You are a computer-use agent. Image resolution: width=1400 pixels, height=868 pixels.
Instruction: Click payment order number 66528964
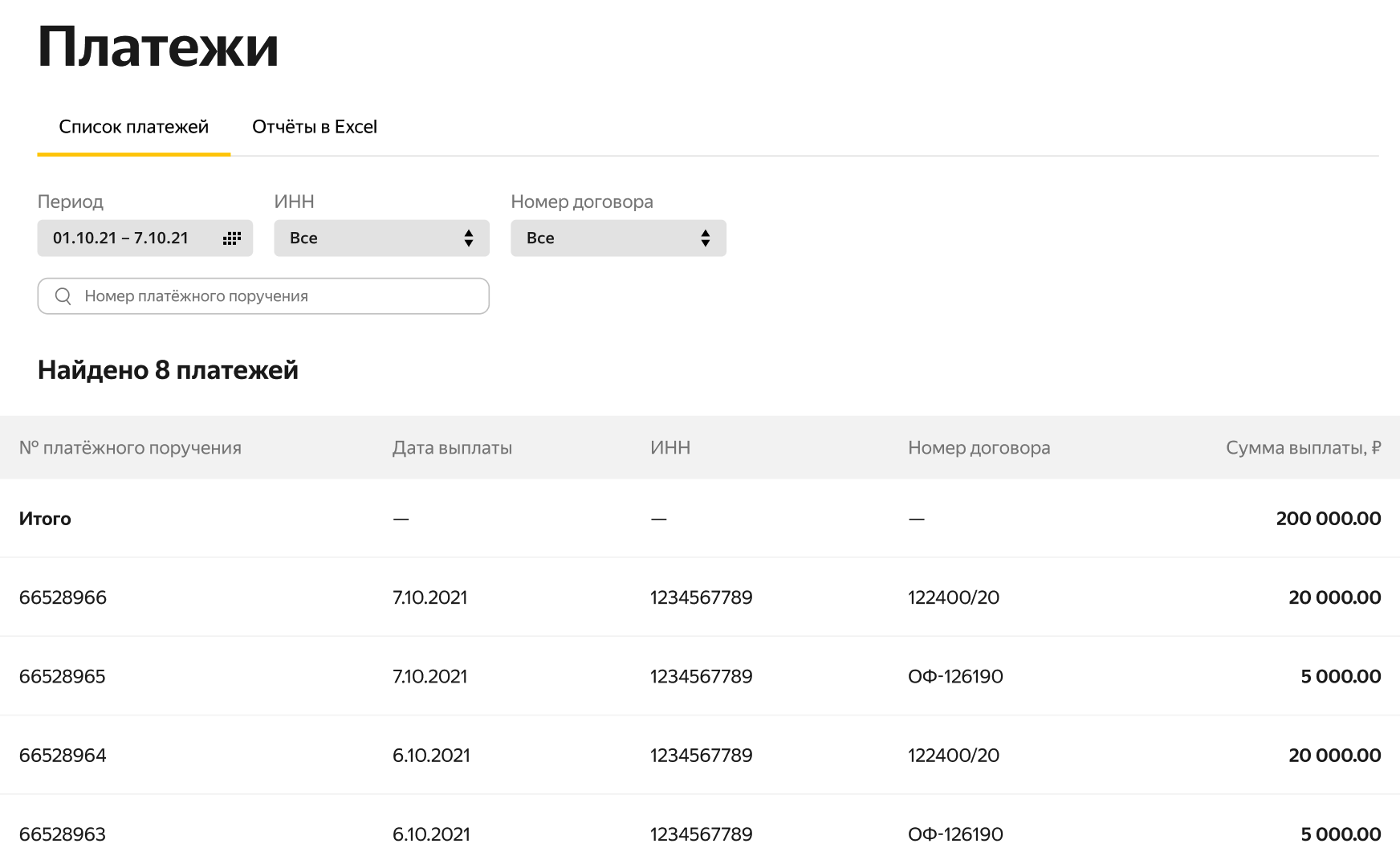tap(63, 756)
